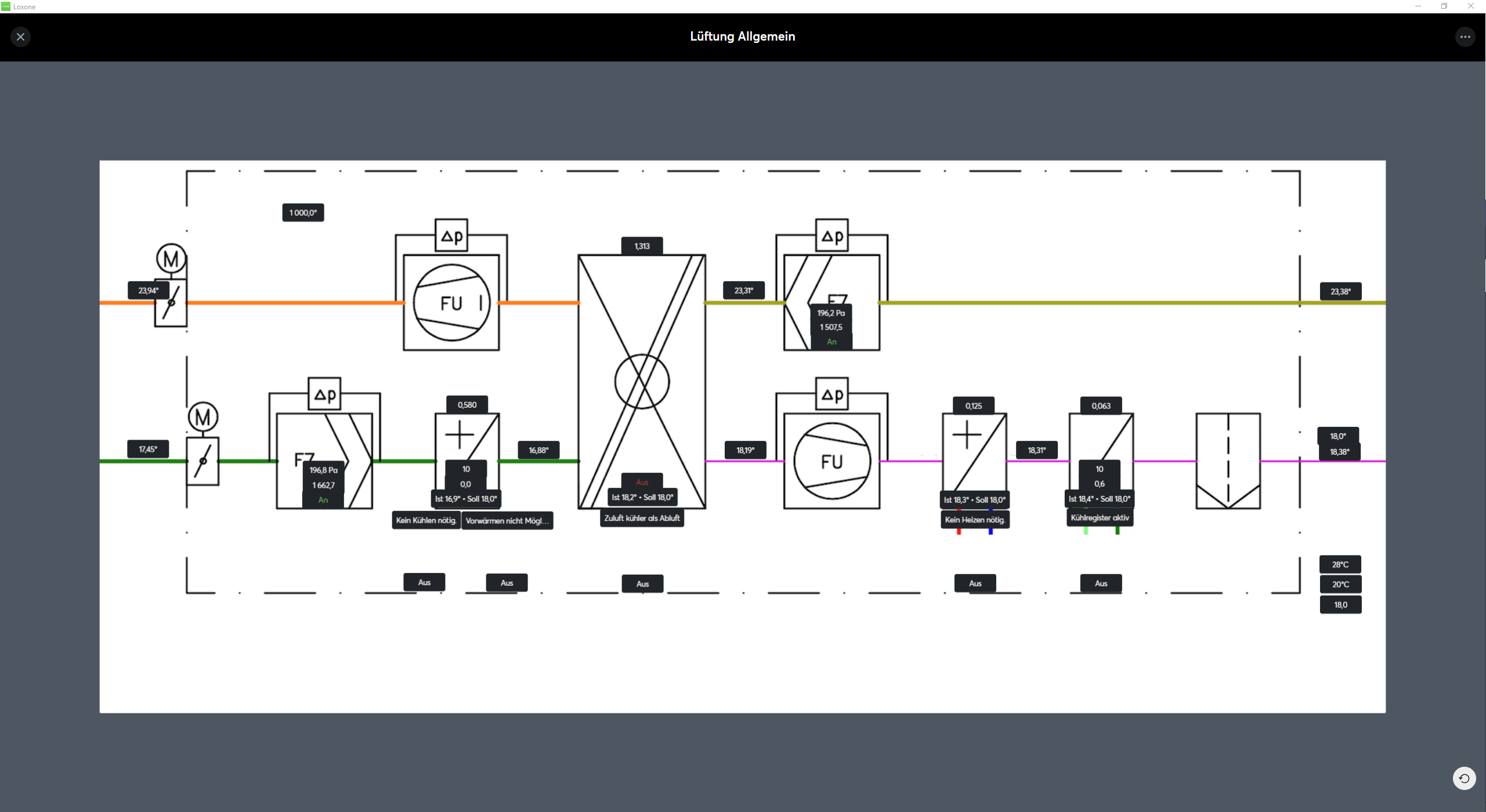
Task: Click the refresh icon at bottom right
Action: (x=1464, y=778)
